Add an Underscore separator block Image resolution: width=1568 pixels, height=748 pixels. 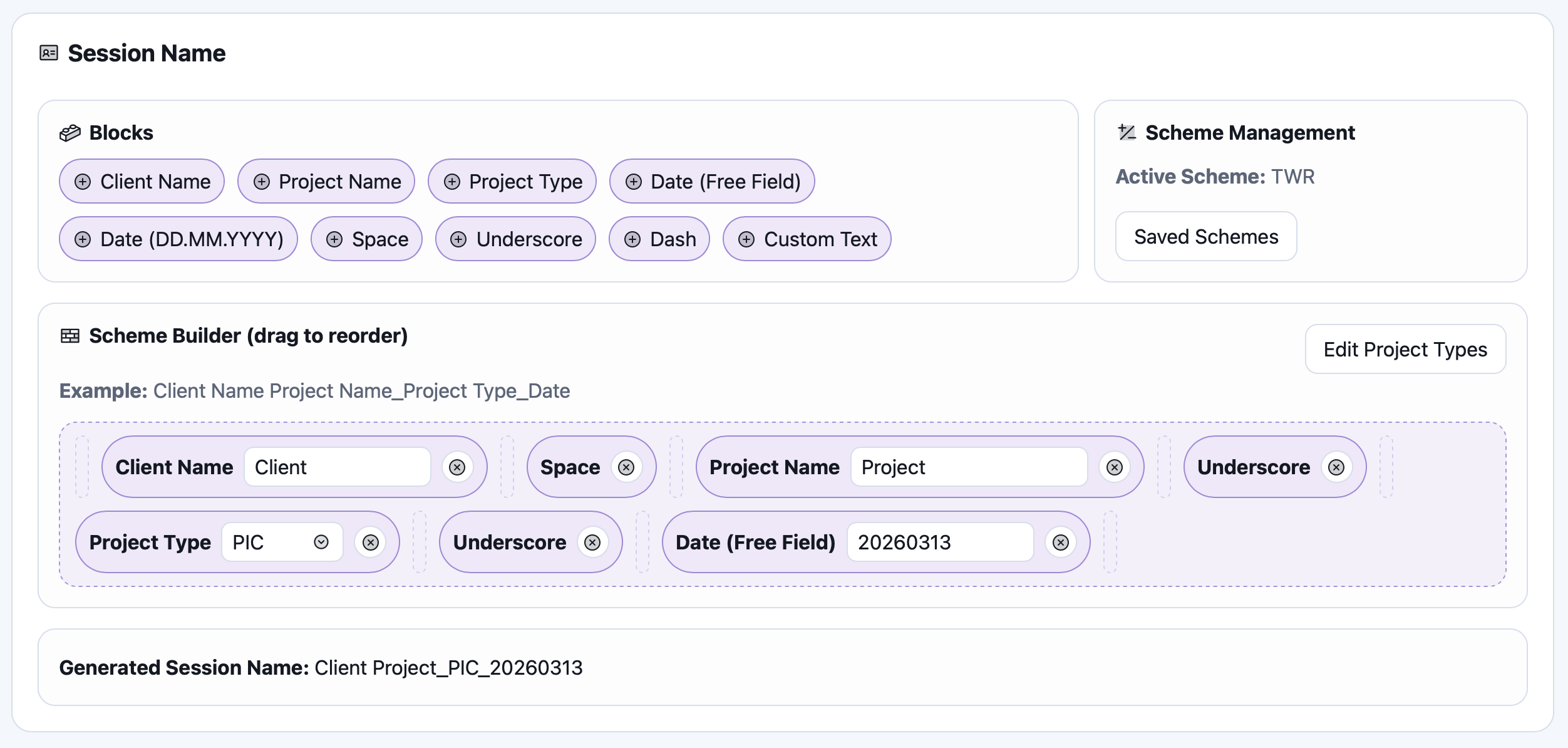[x=515, y=239]
